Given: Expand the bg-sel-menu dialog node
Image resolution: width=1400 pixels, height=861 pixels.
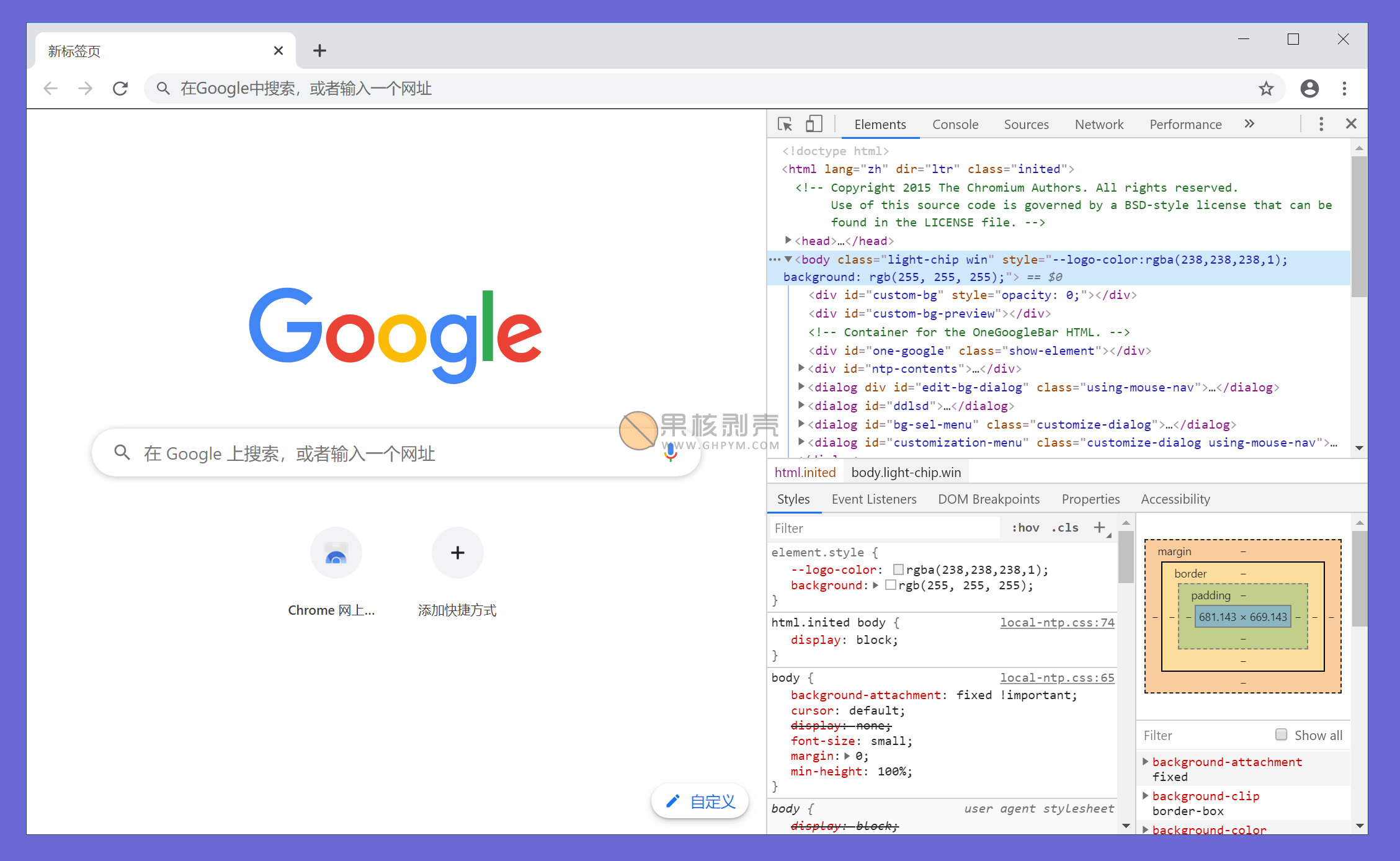Looking at the screenshot, I should 801,424.
